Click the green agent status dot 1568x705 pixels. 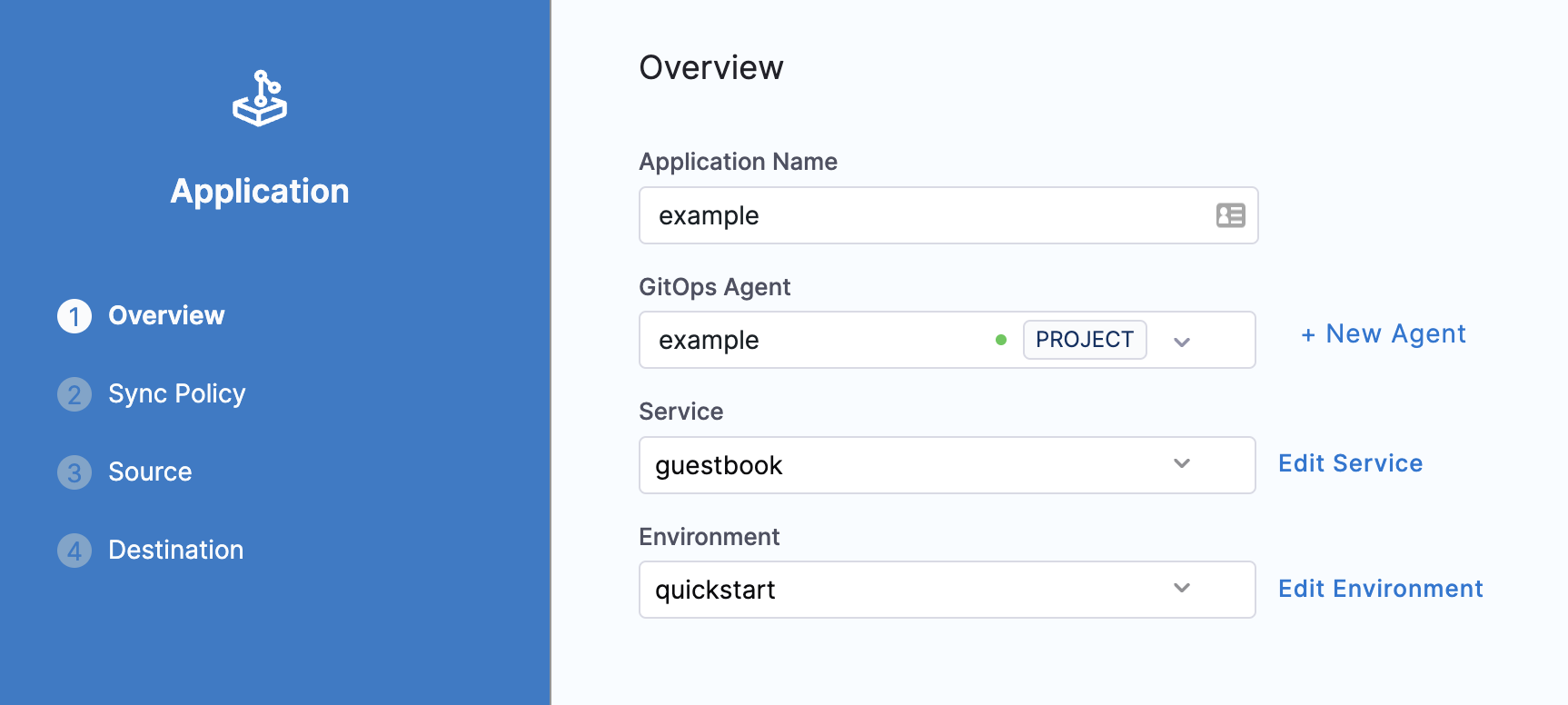pyautogui.click(x=1001, y=340)
